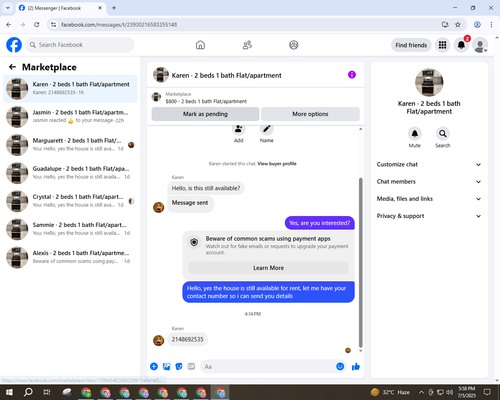500x400 pixels.
Task: Bookmark this page with the star
Action: [458, 25]
